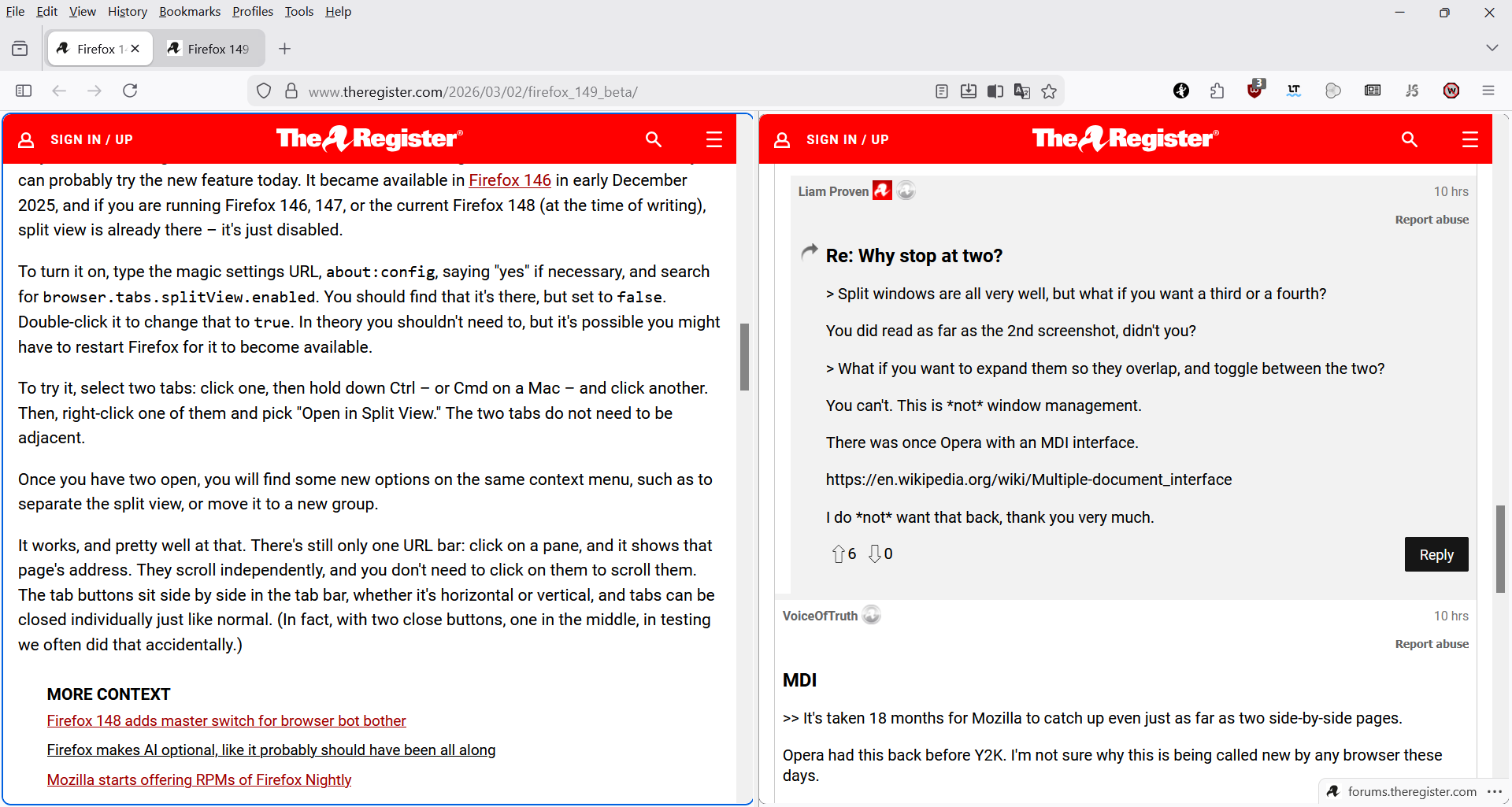Open the History menu

128,12
